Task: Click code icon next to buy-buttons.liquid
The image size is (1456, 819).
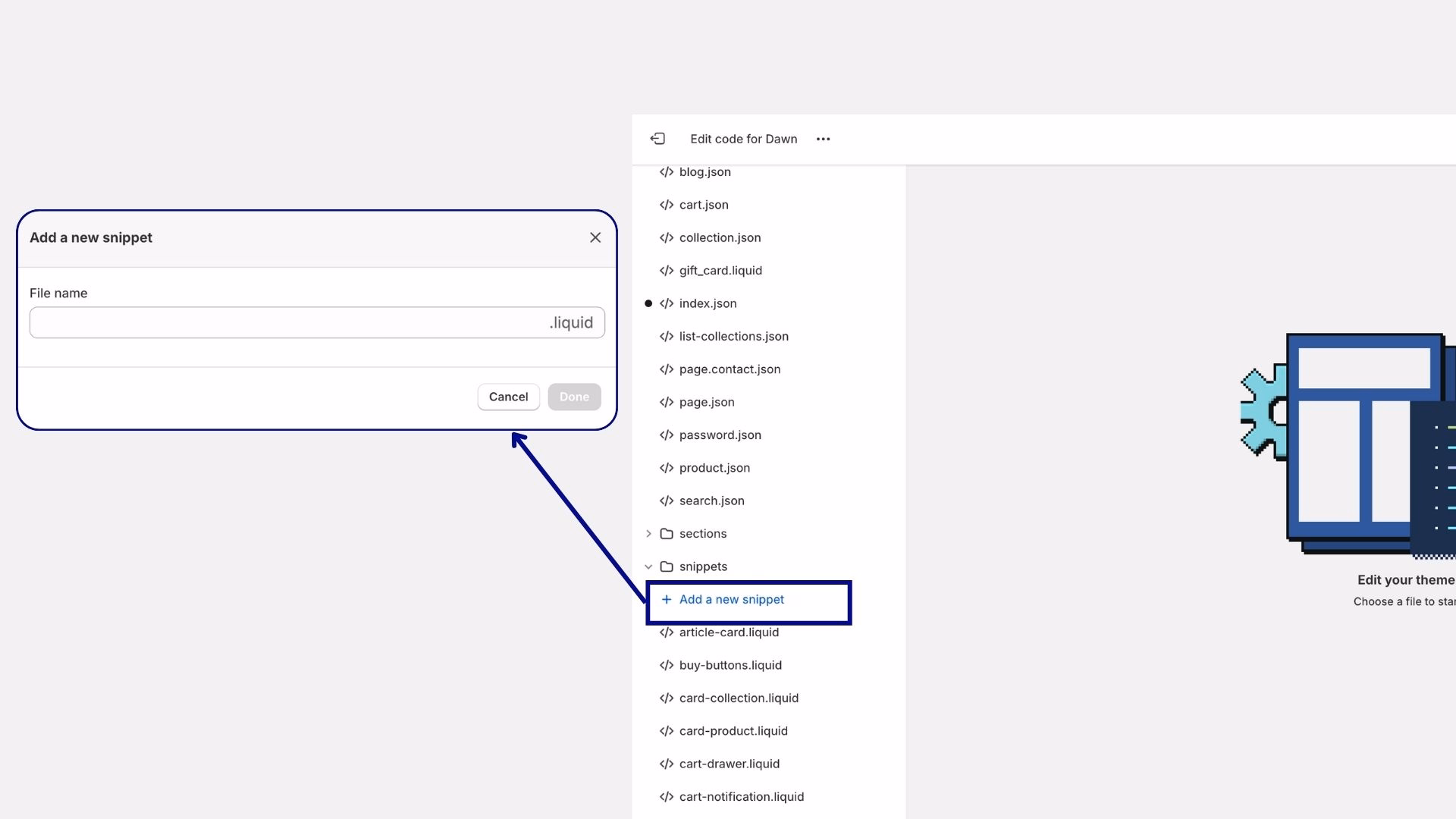Action: coord(667,665)
